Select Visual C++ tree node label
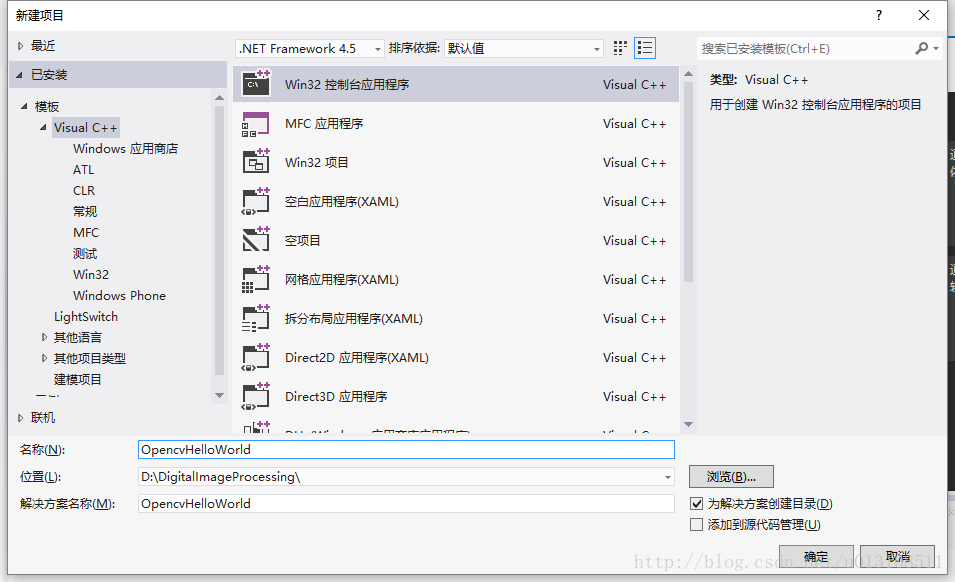The image size is (955, 582). (x=85, y=127)
